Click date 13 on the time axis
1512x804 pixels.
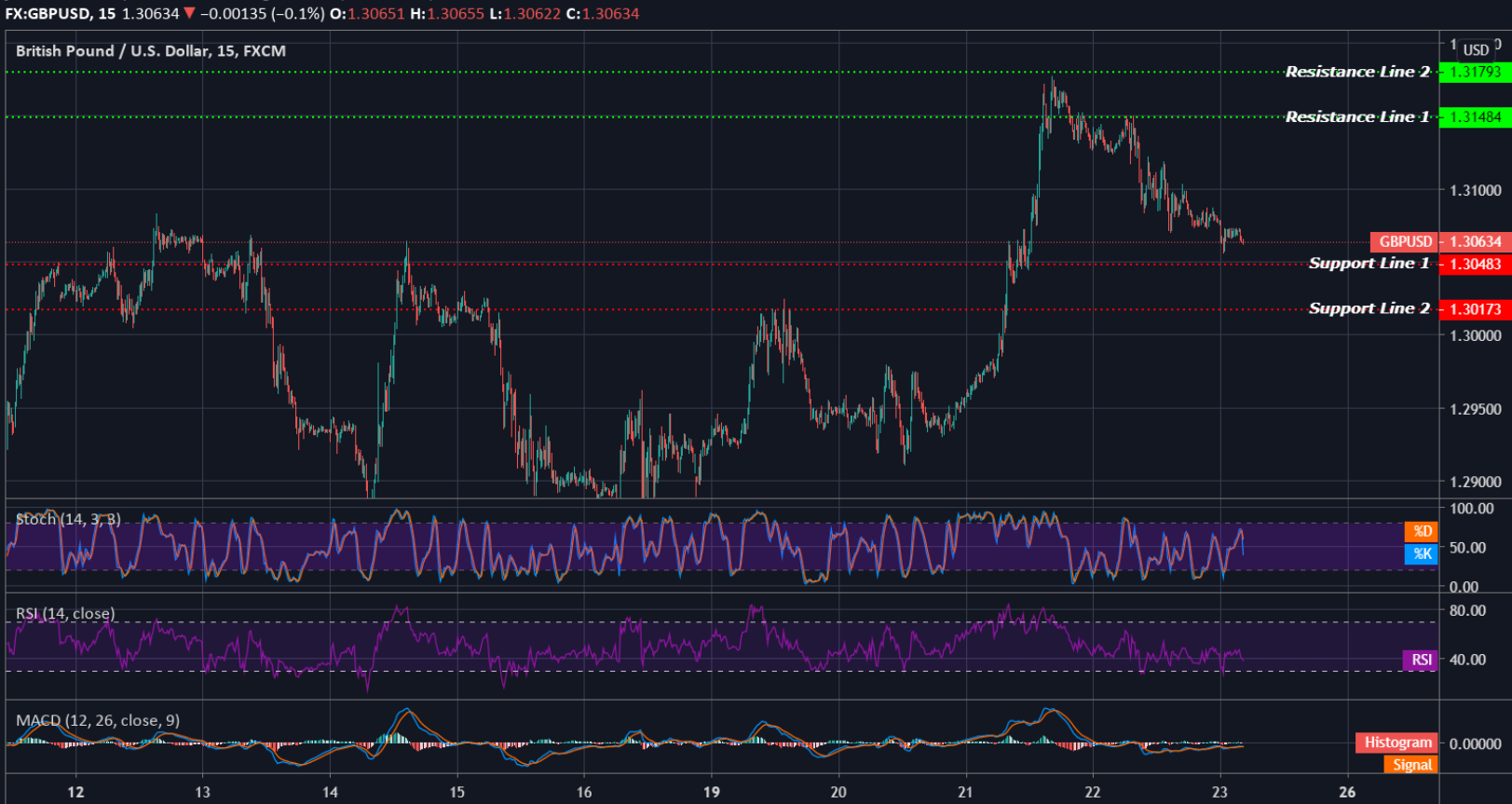click(202, 792)
